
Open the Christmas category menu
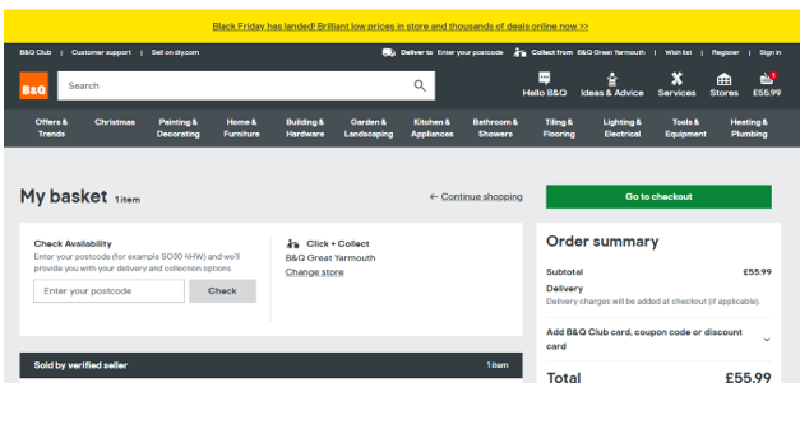(115, 123)
